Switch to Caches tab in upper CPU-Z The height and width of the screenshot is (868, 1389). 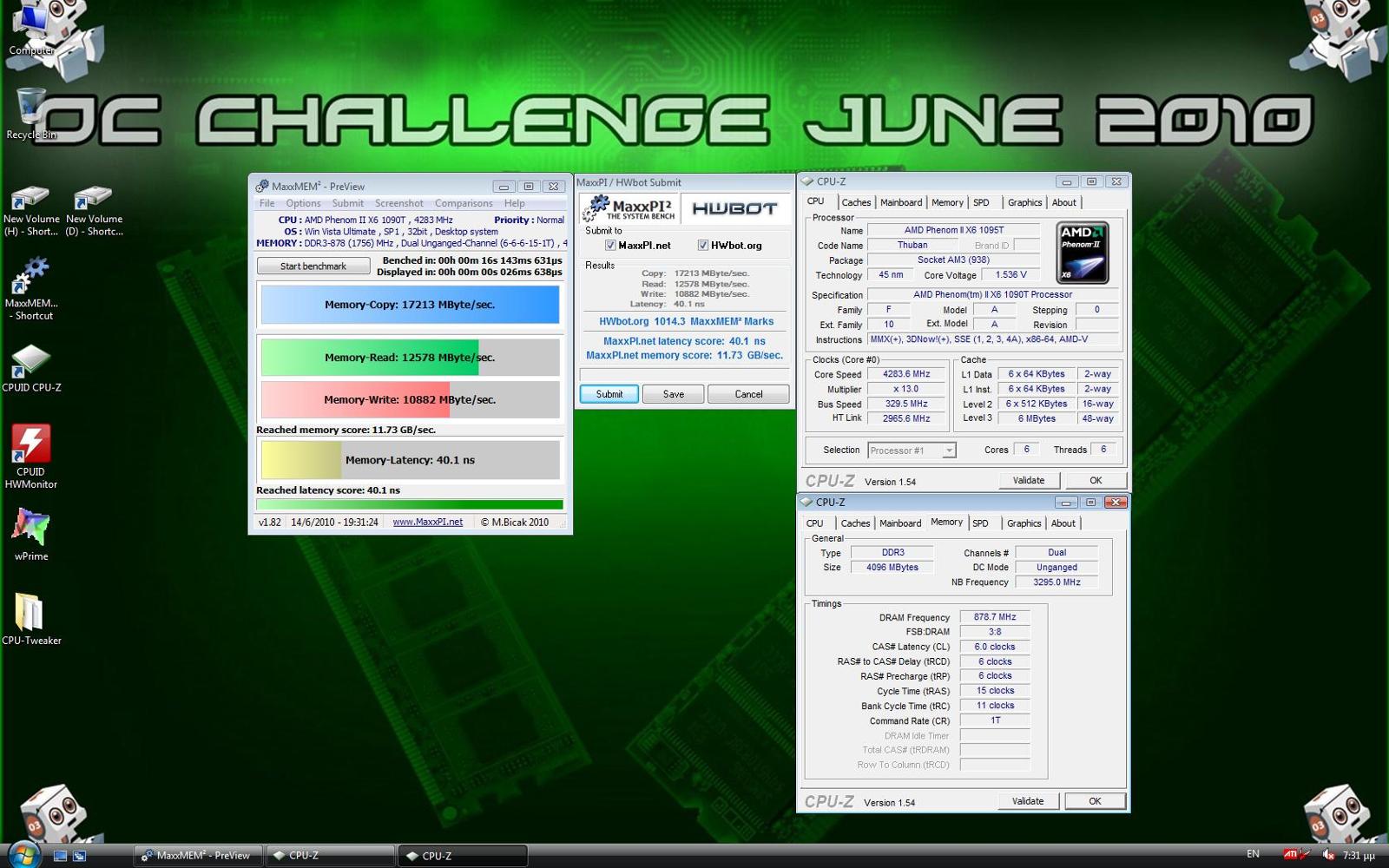click(856, 202)
